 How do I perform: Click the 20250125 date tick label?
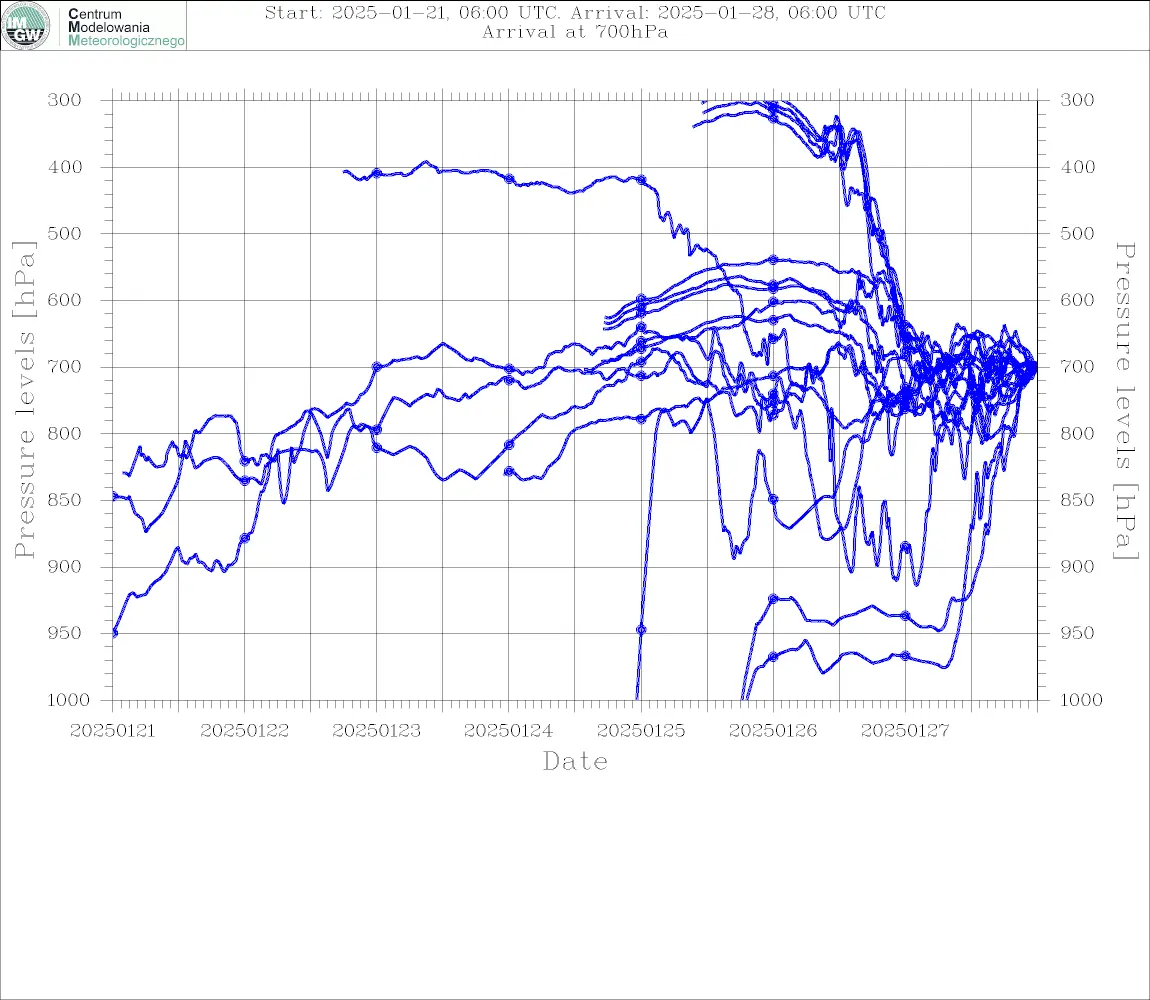641,731
